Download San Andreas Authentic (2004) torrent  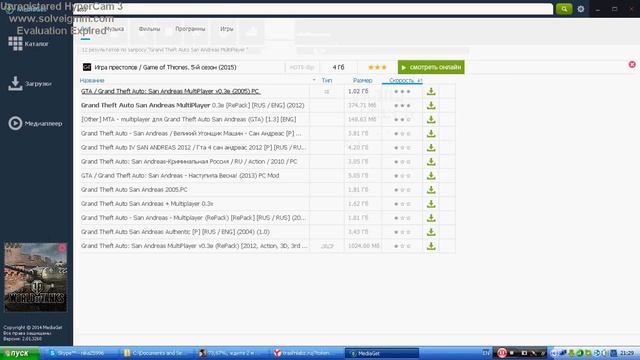click(x=431, y=232)
